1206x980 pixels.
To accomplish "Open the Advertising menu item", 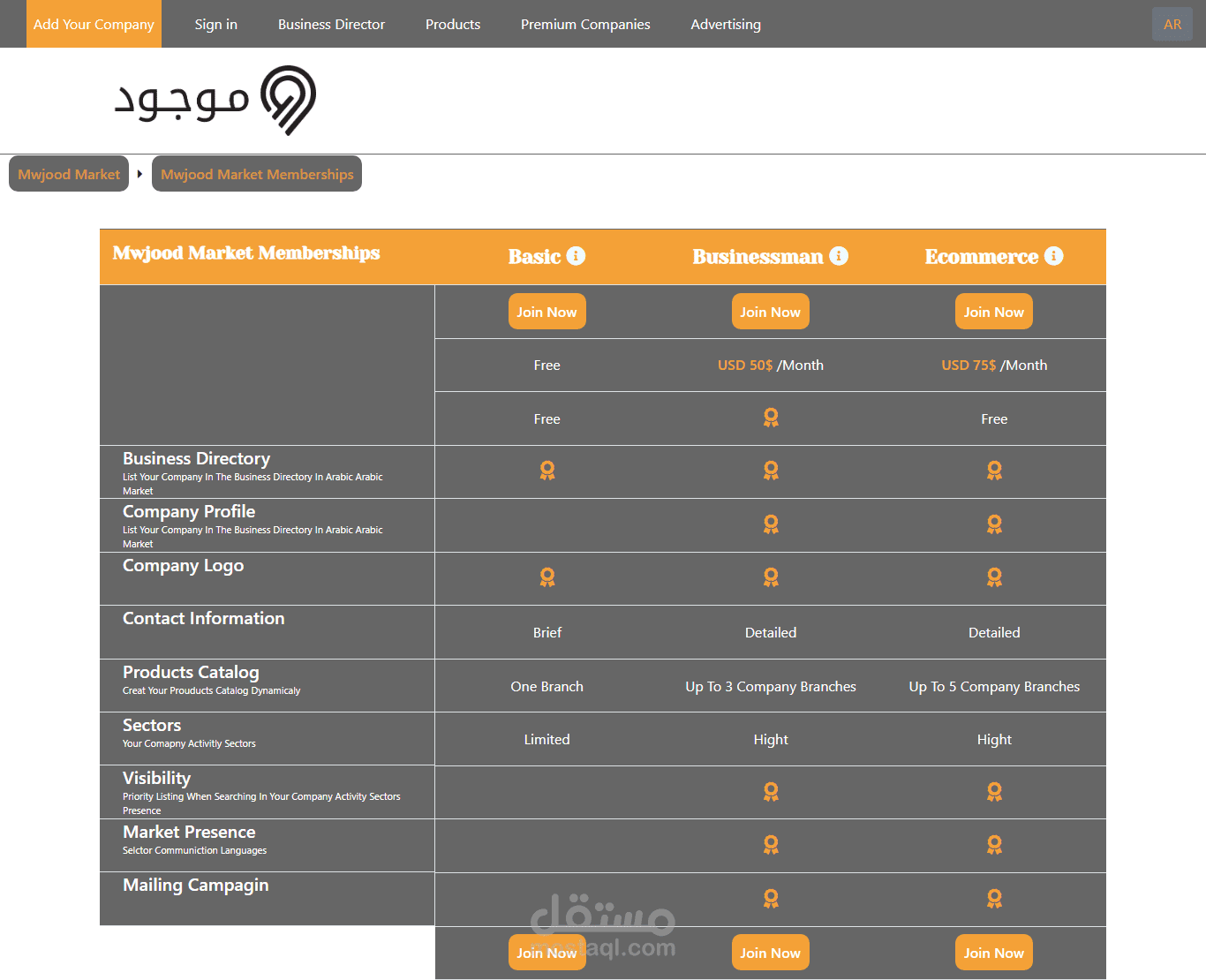I will (x=726, y=24).
